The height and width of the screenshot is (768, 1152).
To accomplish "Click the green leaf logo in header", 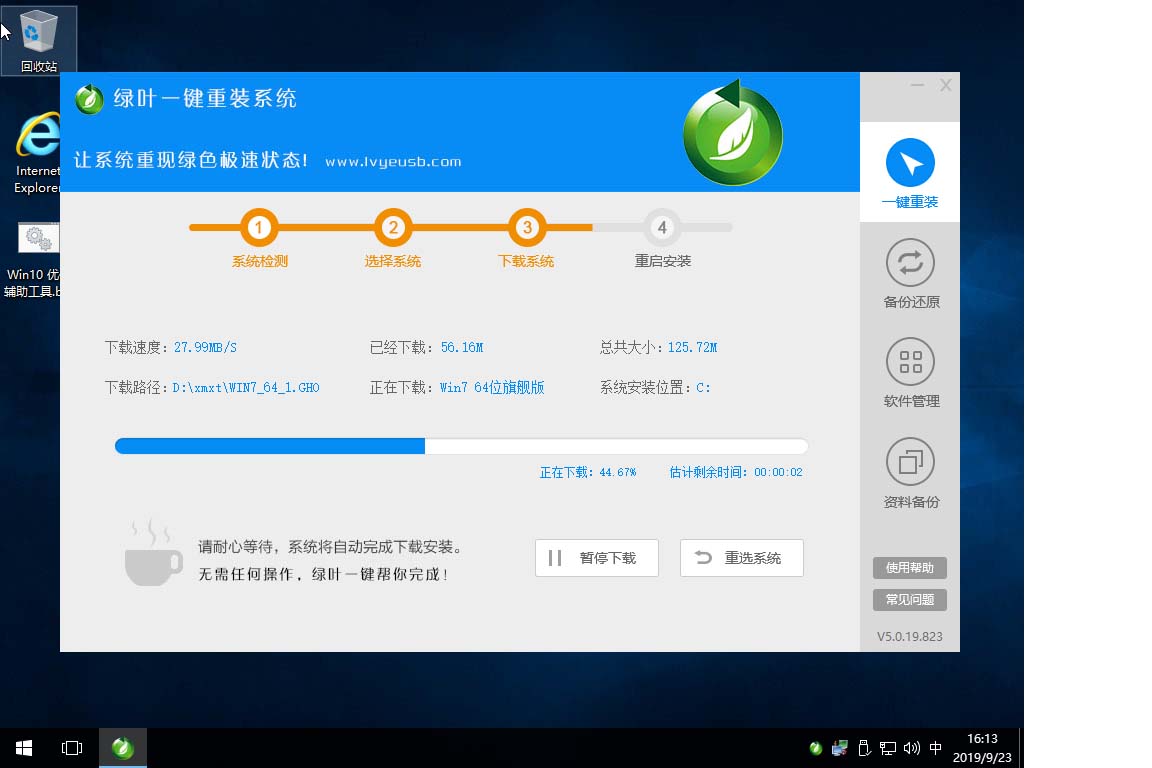I will [732, 134].
